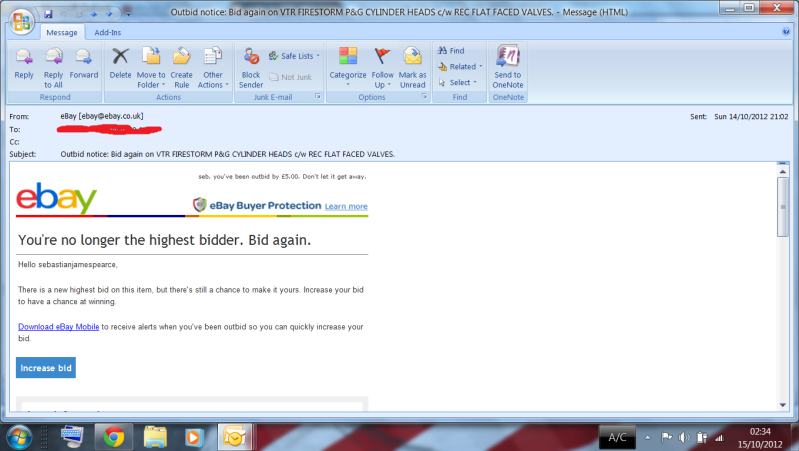The width and height of the screenshot is (799, 451).
Task: Open the Follow Up flag menu
Action: pyautogui.click(x=382, y=67)
